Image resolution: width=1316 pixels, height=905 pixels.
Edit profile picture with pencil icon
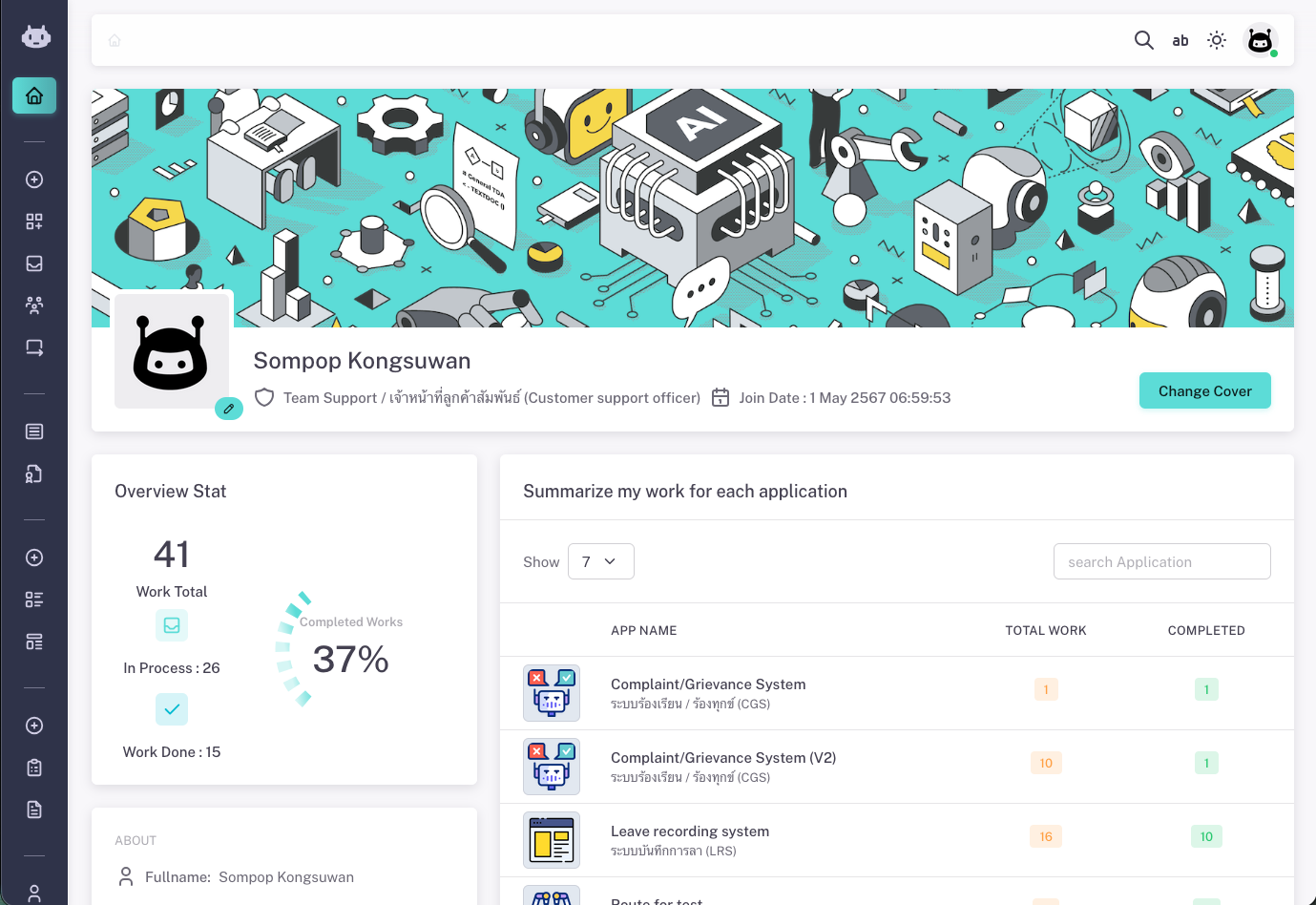[229, 409]
